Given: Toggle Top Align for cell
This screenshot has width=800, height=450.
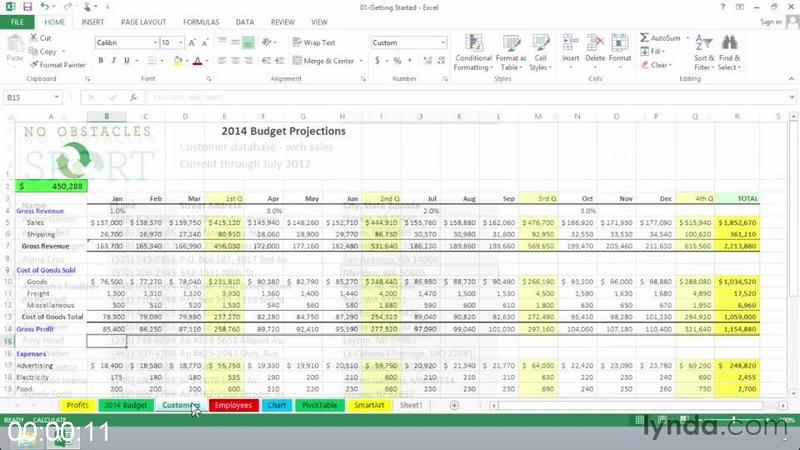Looking at the screenshot, I should (222, 43).
